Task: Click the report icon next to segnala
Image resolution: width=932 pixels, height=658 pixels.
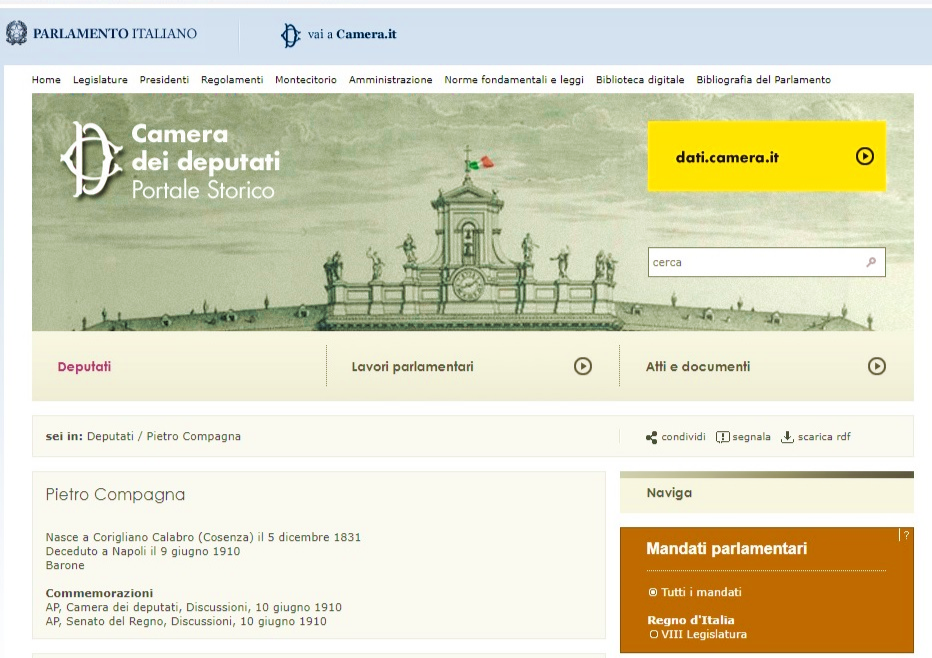Action: pos(722,437)
